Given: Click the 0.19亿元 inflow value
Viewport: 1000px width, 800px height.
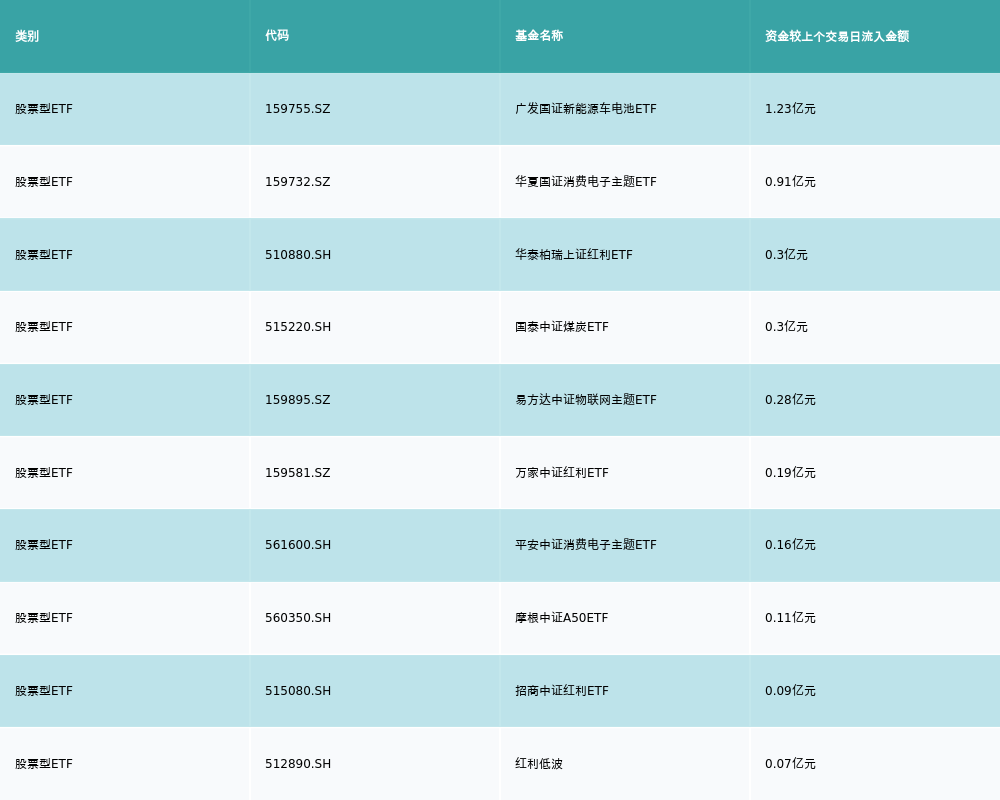Looking at the screenshot, I should (x=790, y=473).
